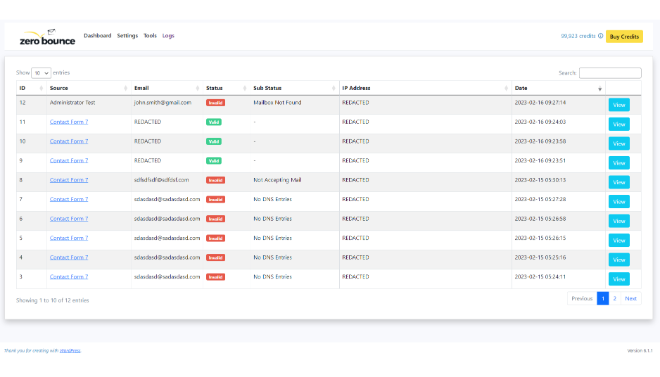Viewport: 660px width, 377px height.
Task: Open Contact Form 7 link in row 4
Action: click(69, 258)
